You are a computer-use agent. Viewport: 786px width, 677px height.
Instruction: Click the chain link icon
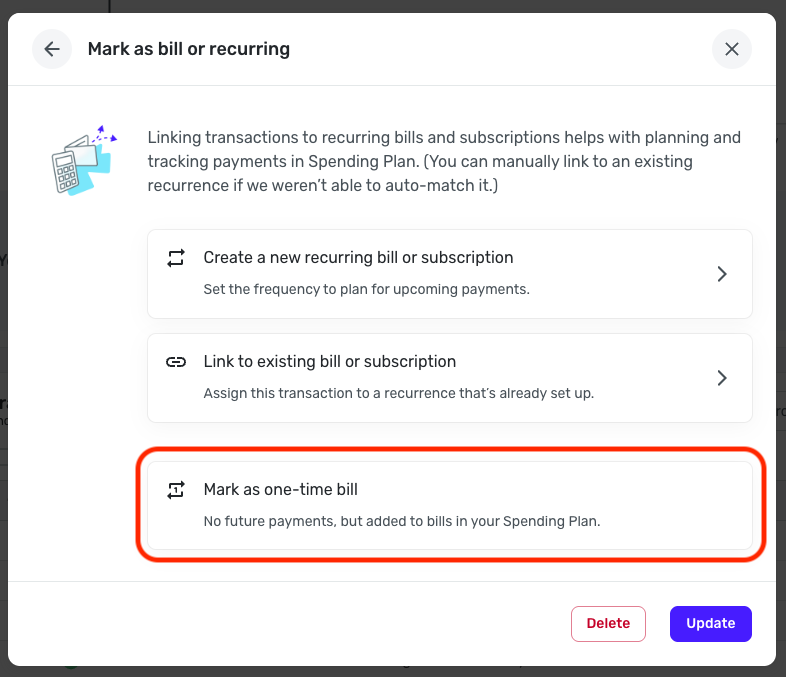(176, 362)
